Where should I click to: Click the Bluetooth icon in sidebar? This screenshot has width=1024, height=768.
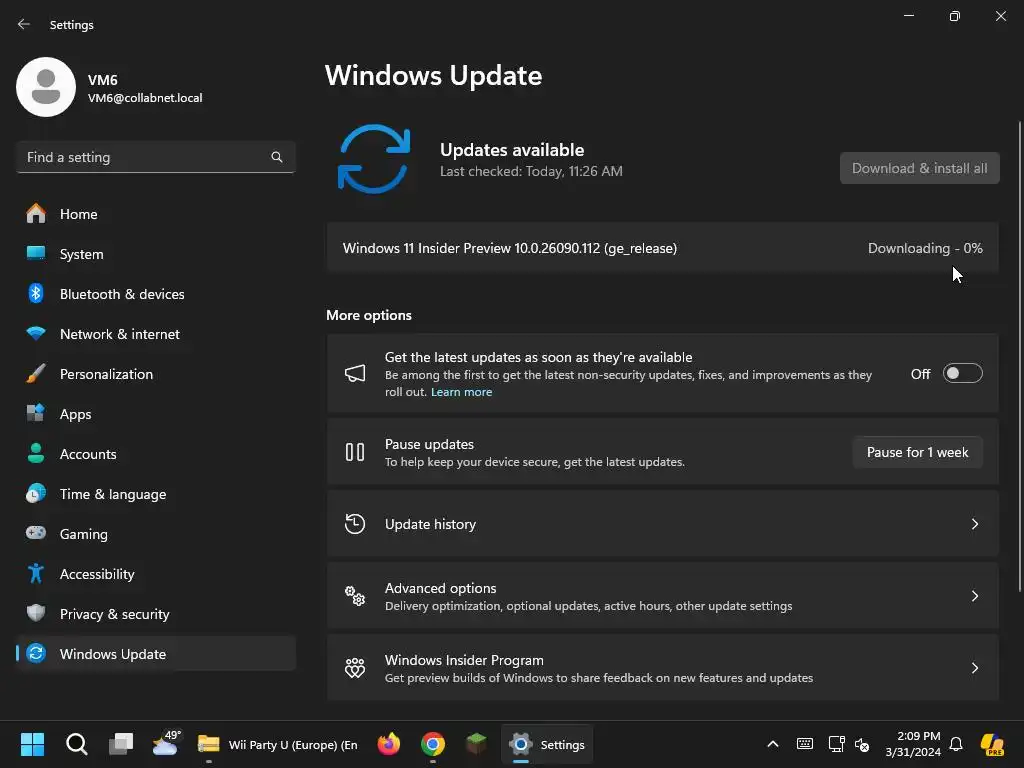36,293
